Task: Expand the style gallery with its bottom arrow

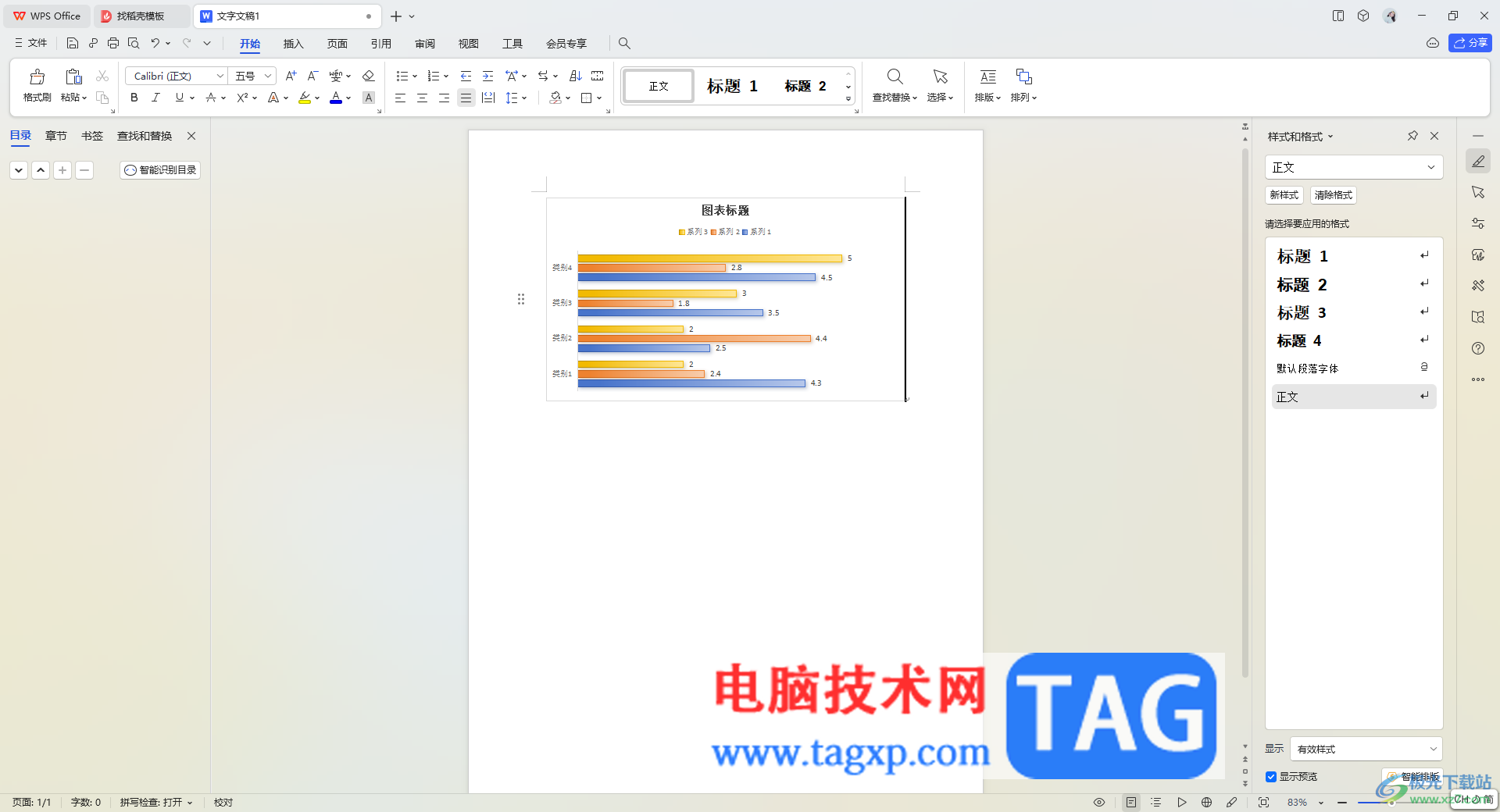Action: (x=848, y=99)
